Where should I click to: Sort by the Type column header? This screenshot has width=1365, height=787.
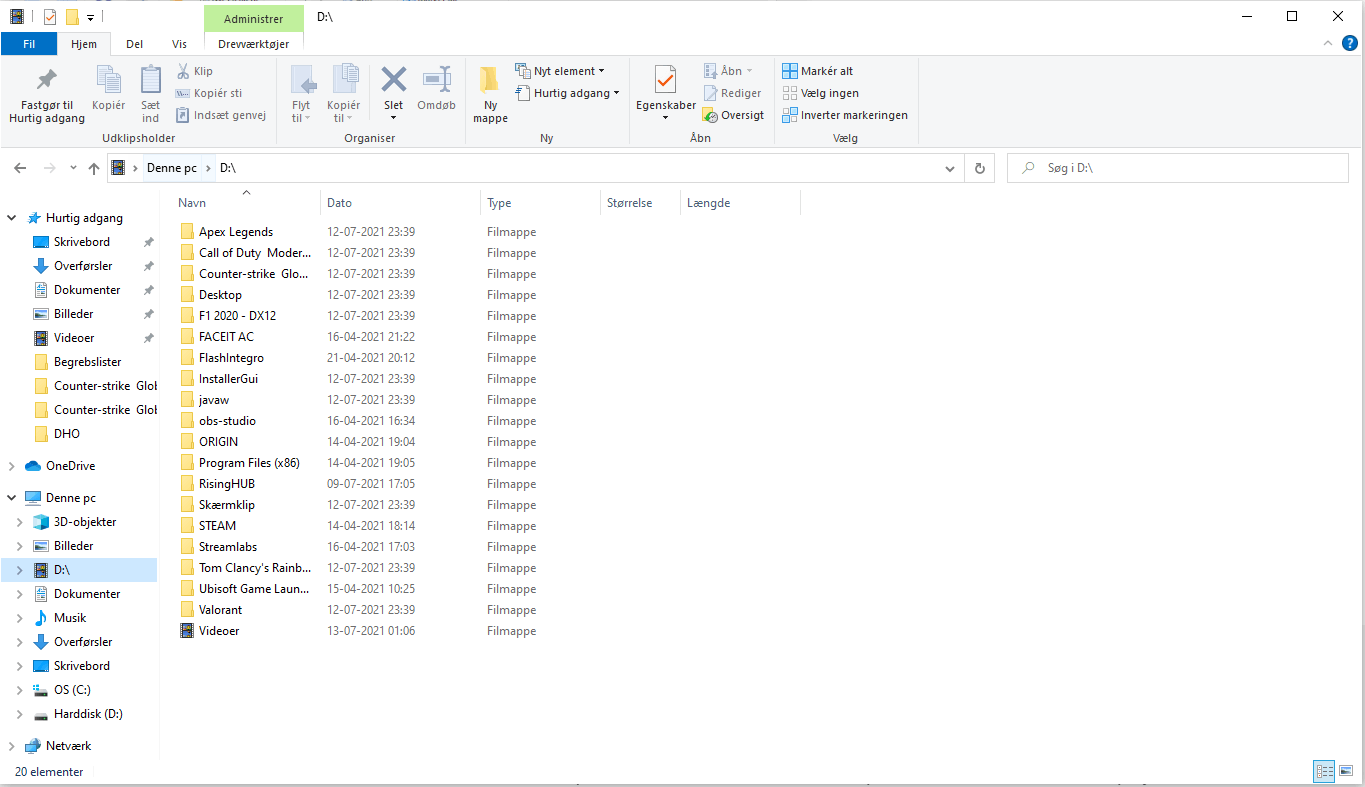coord(541,203)
